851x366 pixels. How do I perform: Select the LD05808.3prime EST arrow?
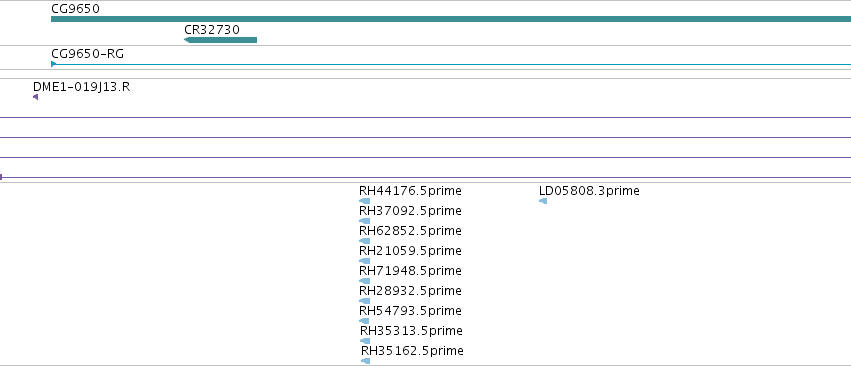click(543, 201)
